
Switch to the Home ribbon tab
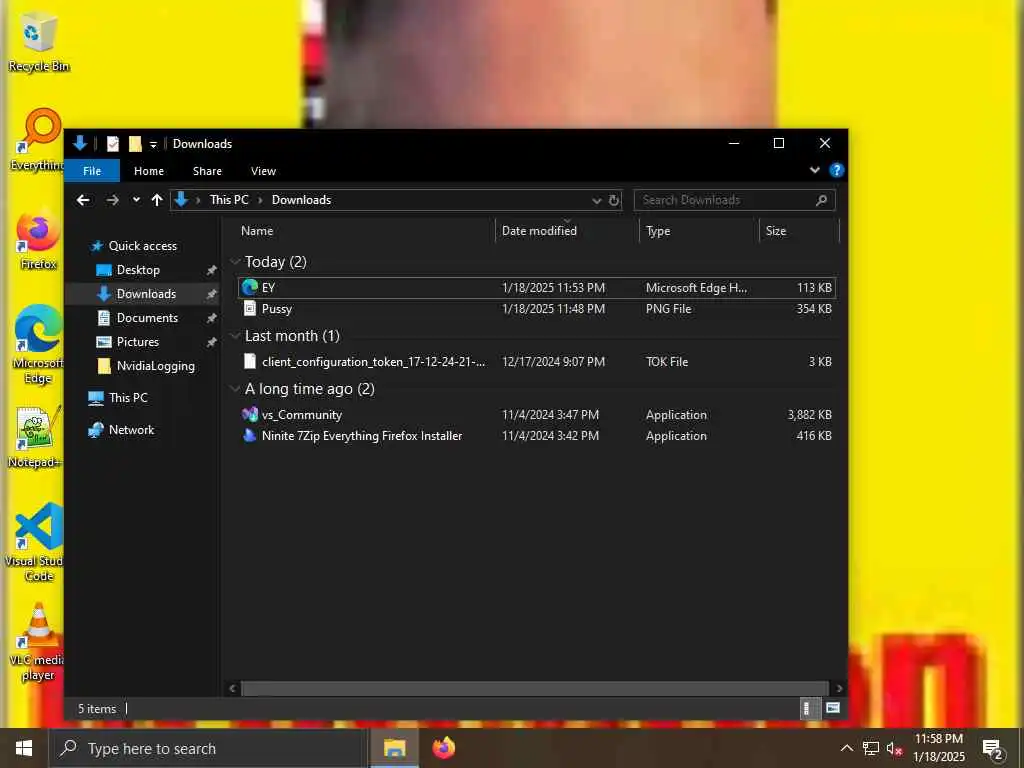tap(149, 171)
